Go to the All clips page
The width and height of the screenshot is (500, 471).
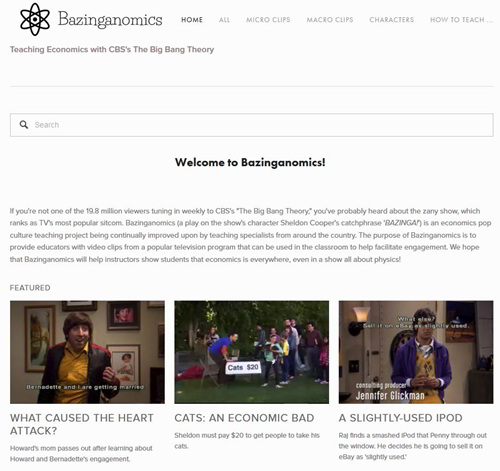point(224,20)
